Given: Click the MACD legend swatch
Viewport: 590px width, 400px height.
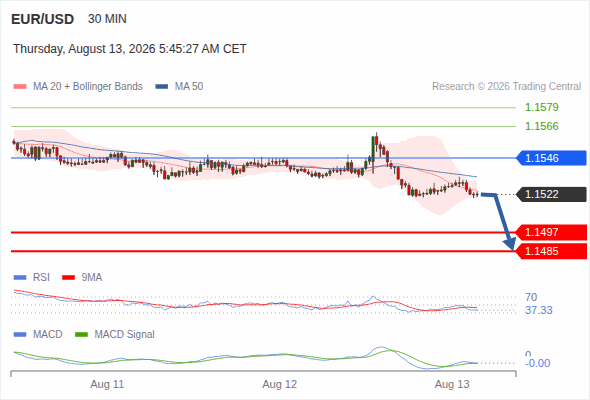Looking at the screenshot, I should coord(20,335).
